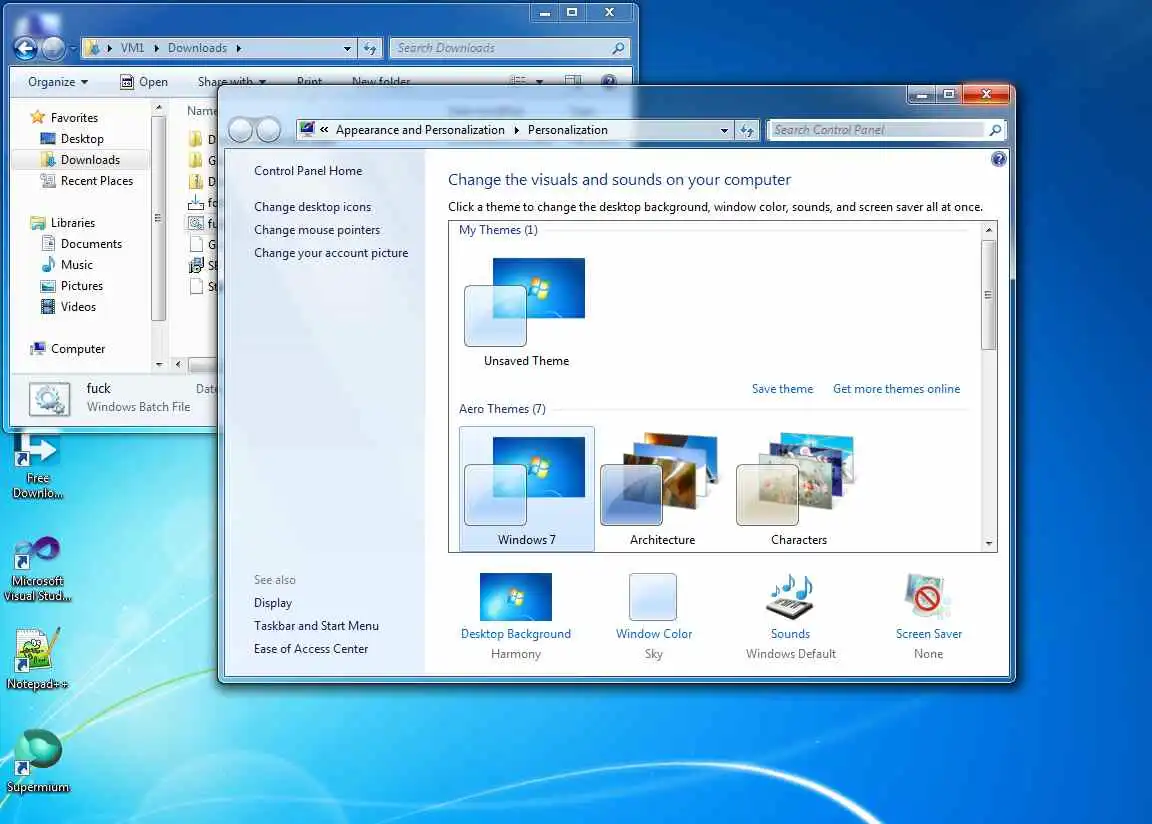Open Notepad++ desktop shortcut icon
The image size is (1152, 824).
click(37, 658)
